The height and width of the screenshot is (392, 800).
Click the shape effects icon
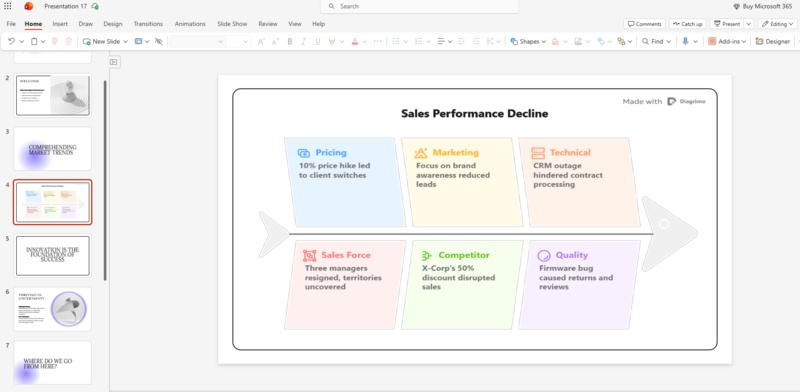pyautogui.click(x=601, y=41)
